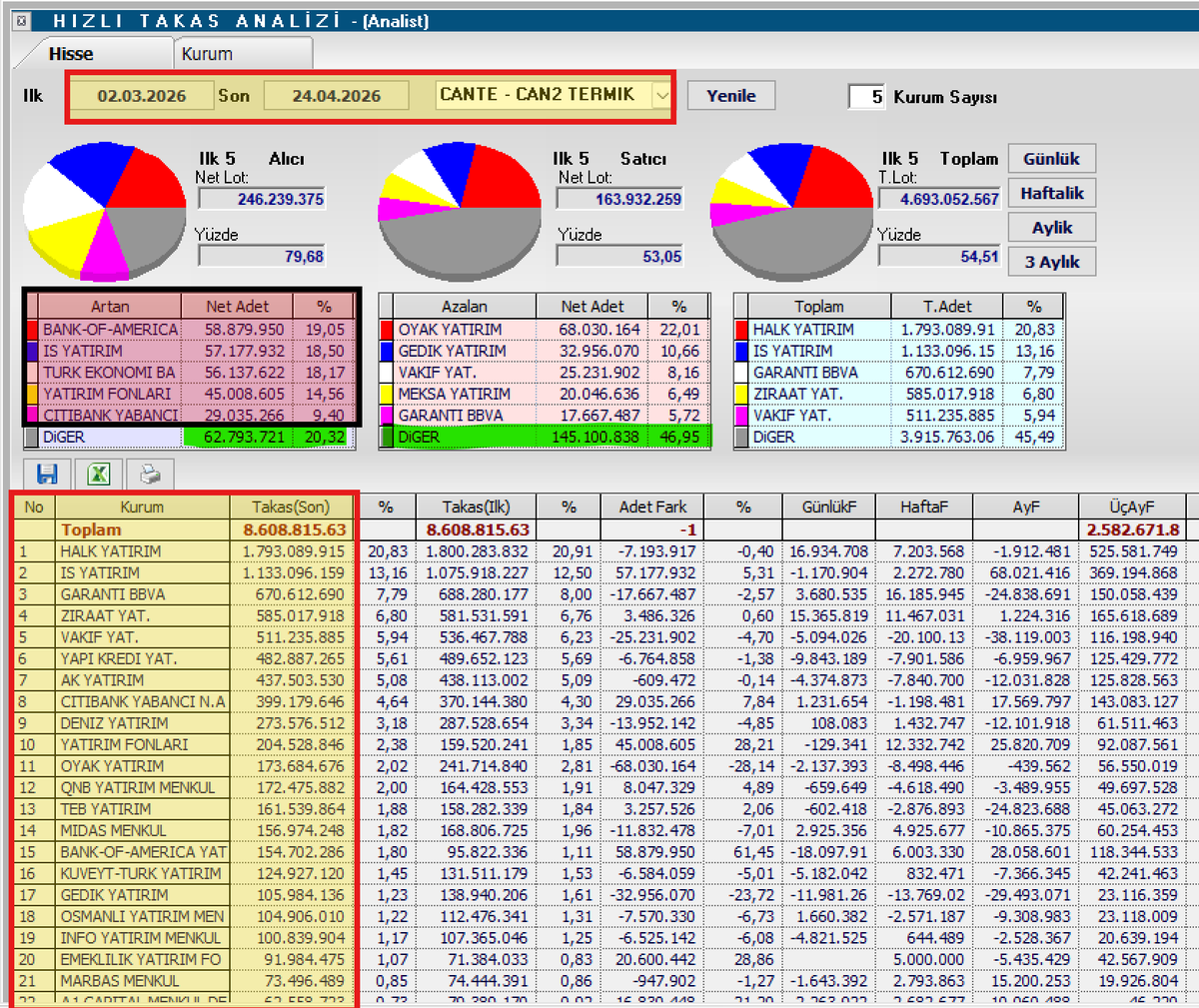The width and height of the screenshot is (1199, 1008).
Task: Click the printer icon
Action: [x=150, y=474]
